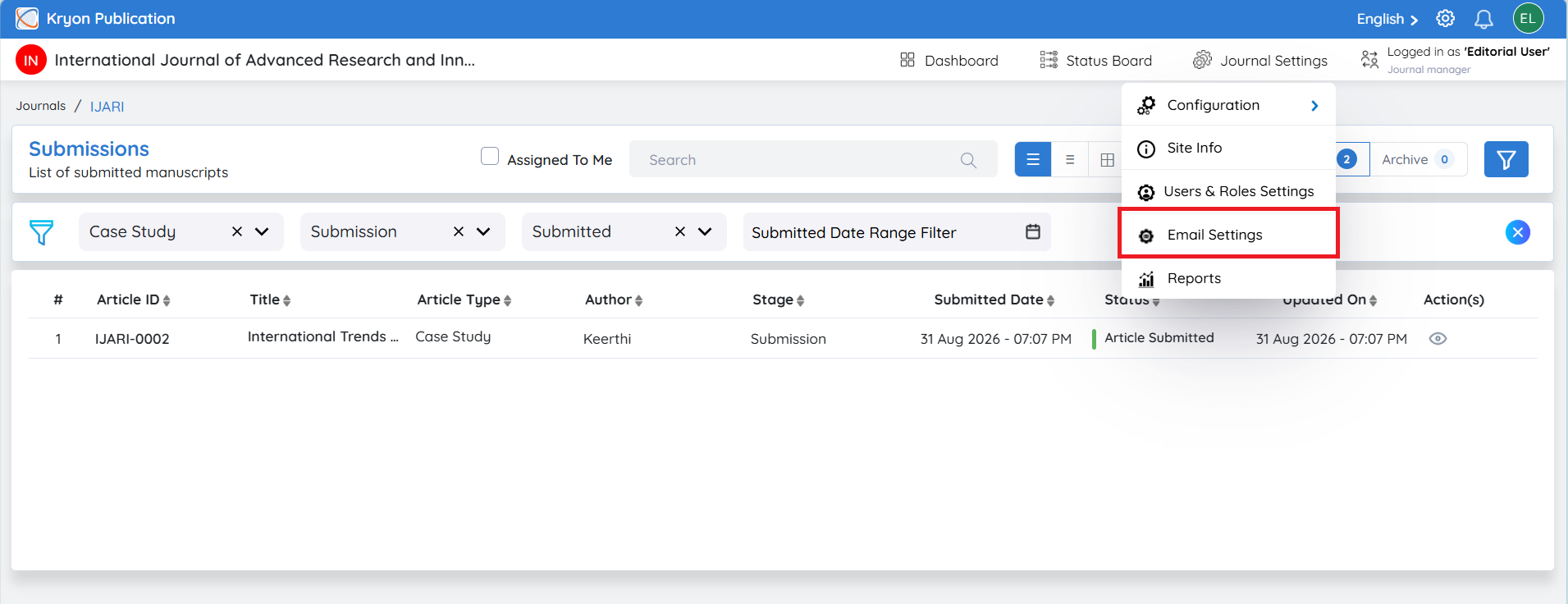
Task: Click the IJARI breadcrumb link
Action: tap(107, 107)
